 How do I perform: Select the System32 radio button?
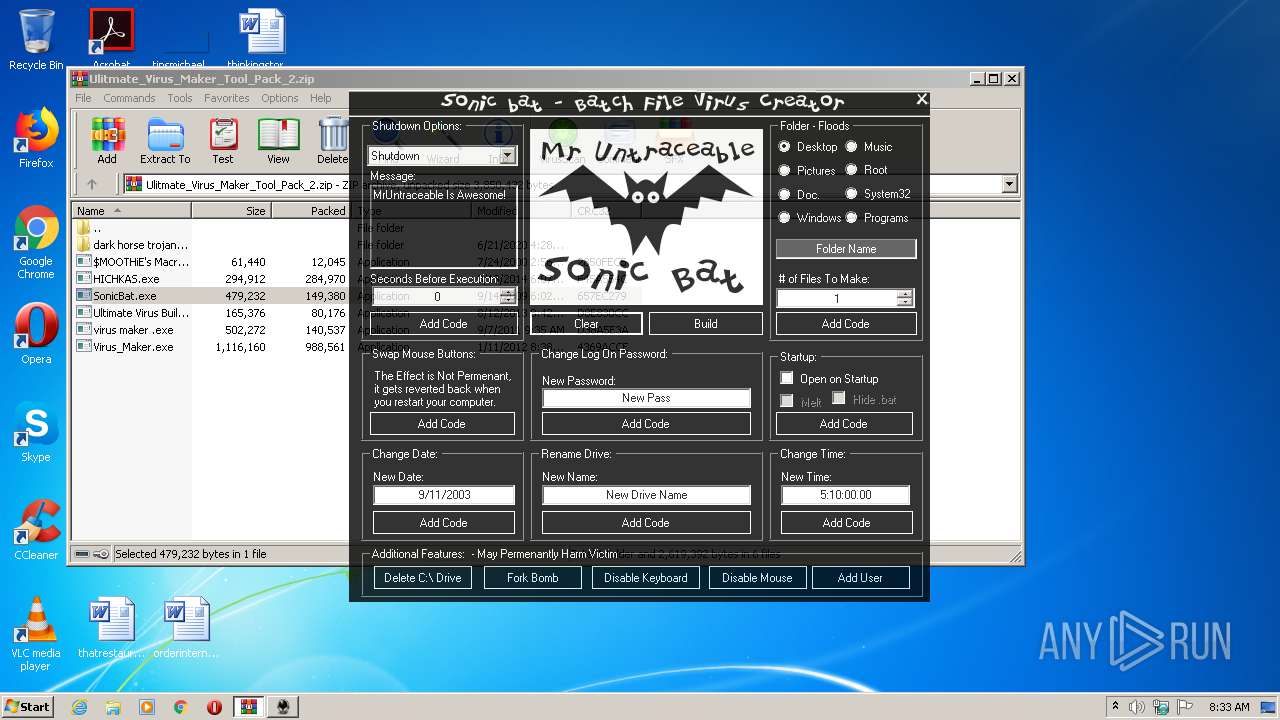(852, 194)
